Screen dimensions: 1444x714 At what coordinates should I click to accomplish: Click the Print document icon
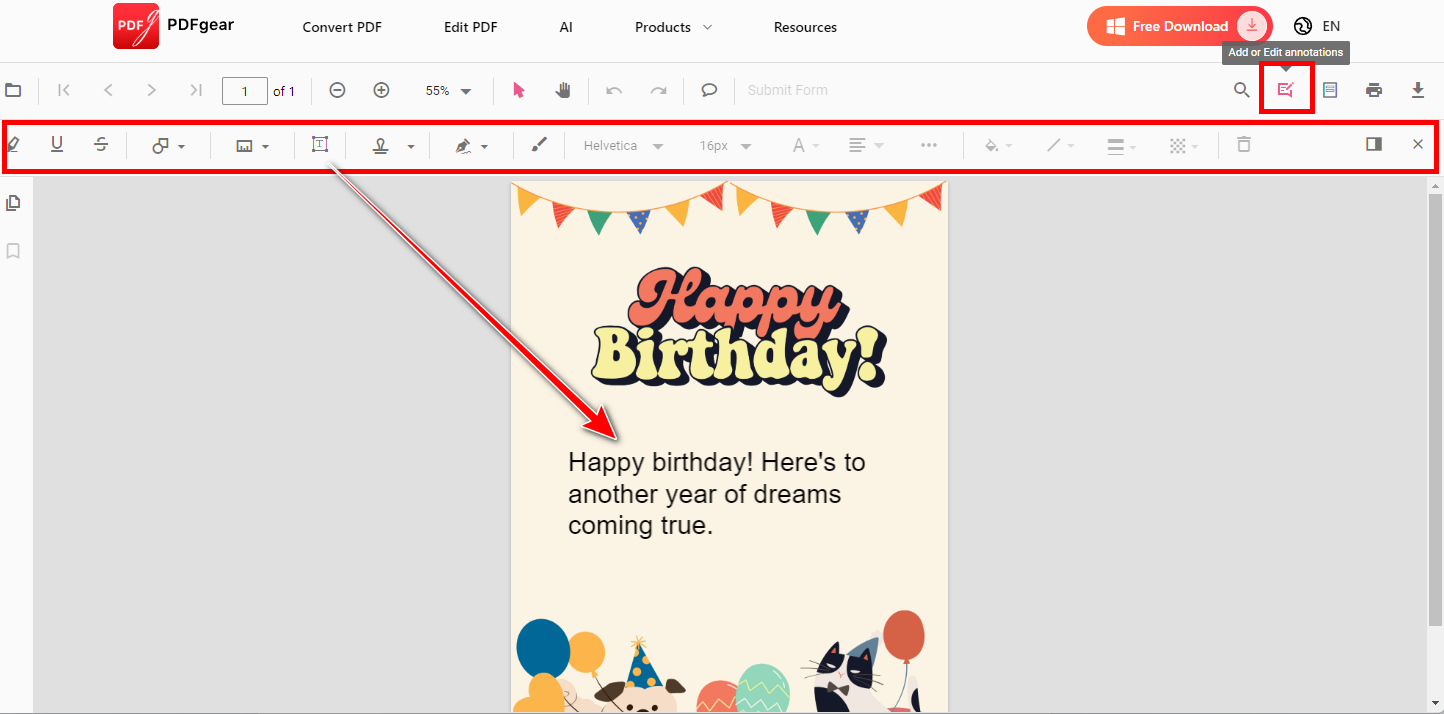(1373, 90)
